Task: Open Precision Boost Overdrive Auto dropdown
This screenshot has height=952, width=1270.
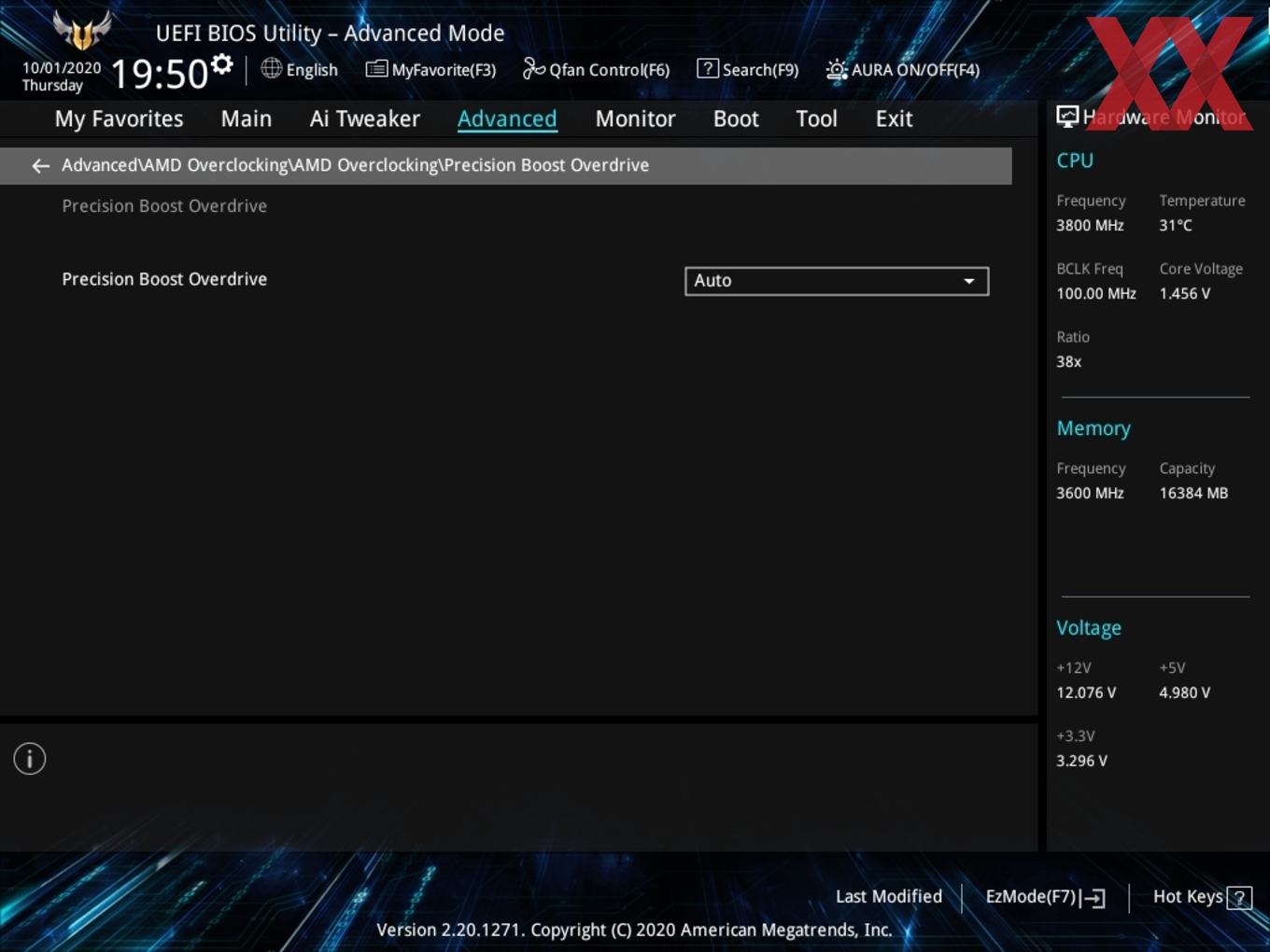Action: [837, 281]
